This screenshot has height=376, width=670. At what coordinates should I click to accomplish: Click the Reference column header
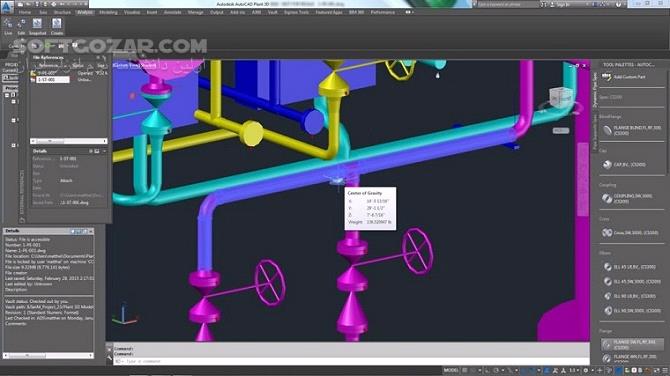[x=49, y=65]
